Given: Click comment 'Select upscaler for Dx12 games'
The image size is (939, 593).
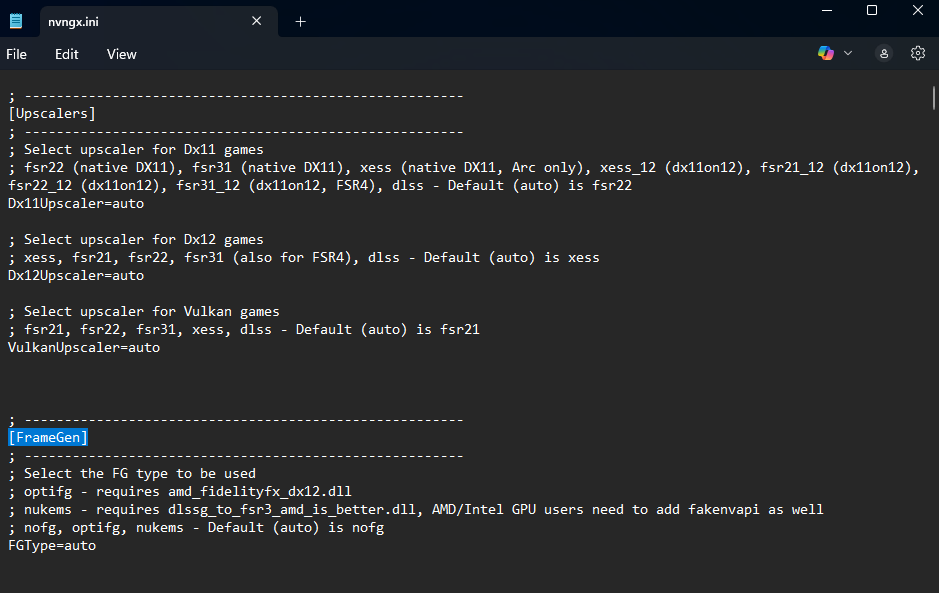Looking at the screenshot, I should point(136,240).
